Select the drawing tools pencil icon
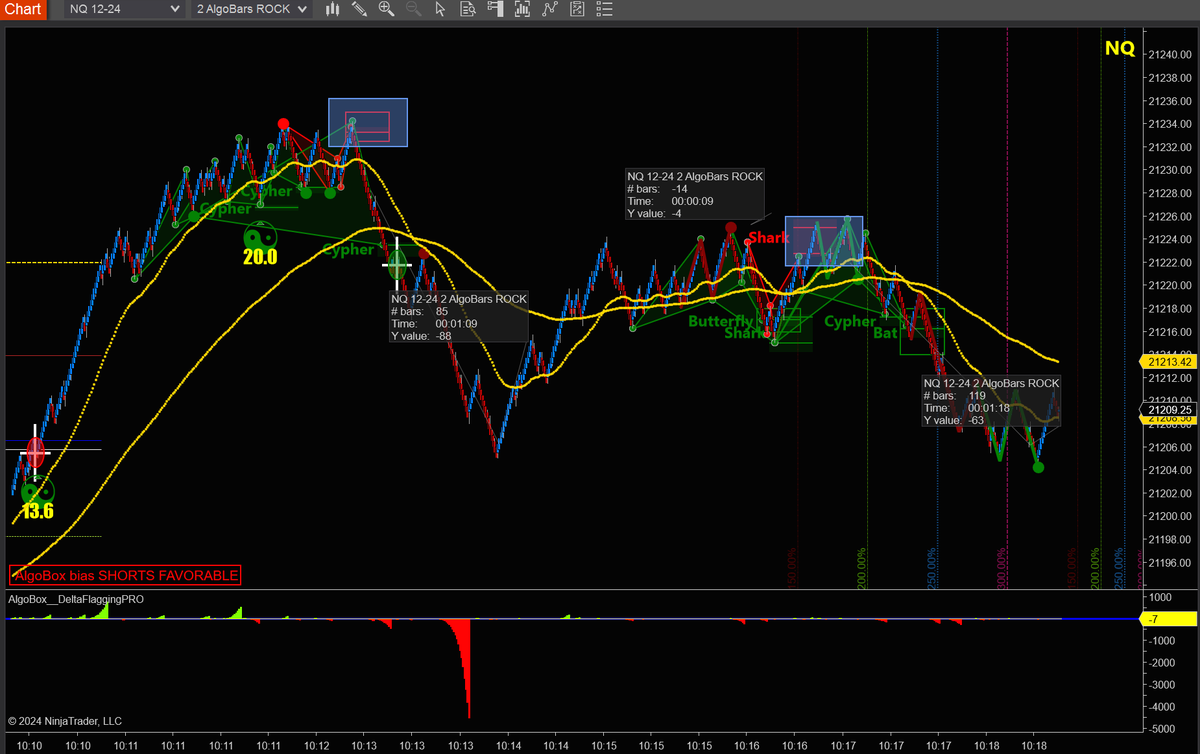Viewport: 1200px width, 754px height. pyautogui.click(x=360, y=9)
